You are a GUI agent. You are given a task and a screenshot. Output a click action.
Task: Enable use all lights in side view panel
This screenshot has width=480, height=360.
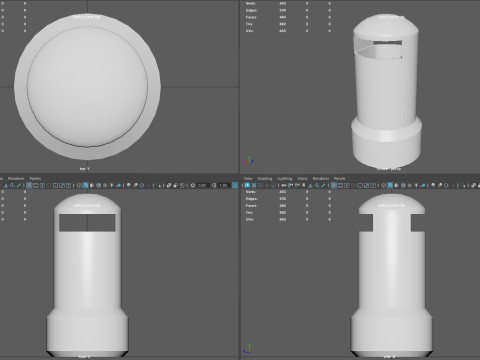416,185
